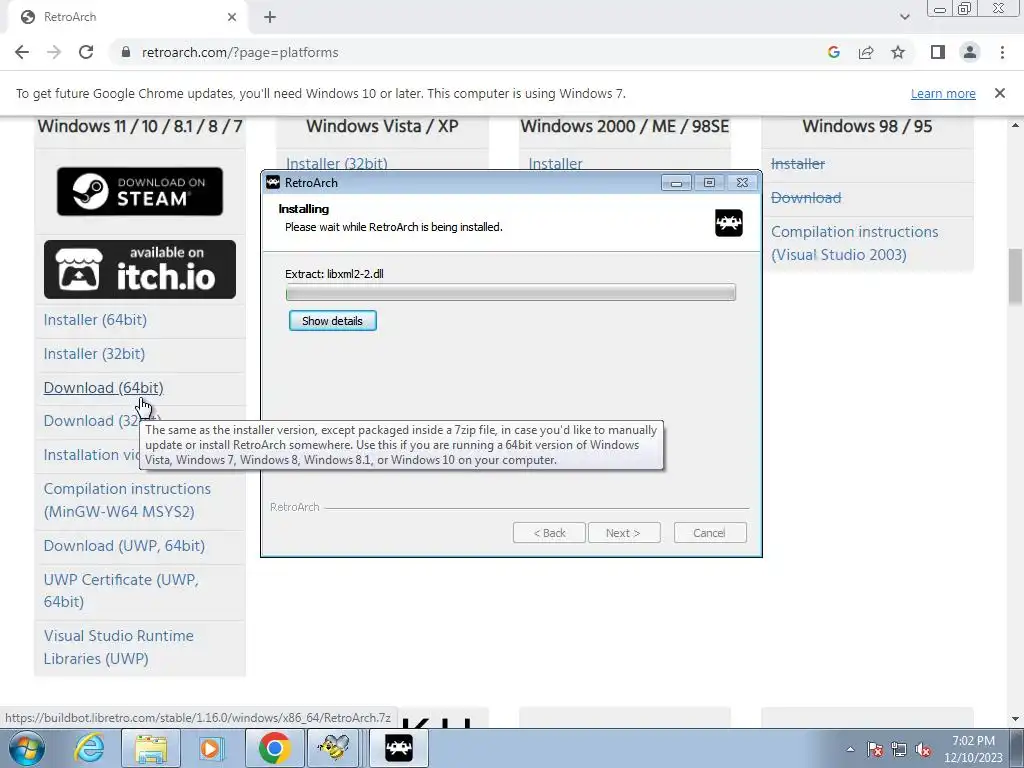Click the RetroArch installer title bar icon
The image size is (1024, 768).
point(273,183)
